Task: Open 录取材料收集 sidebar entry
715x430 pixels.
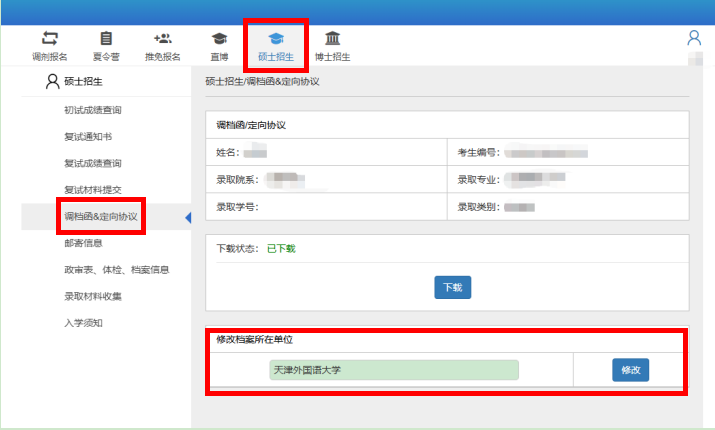Action: pyautogui.click(x=93, y=296)
